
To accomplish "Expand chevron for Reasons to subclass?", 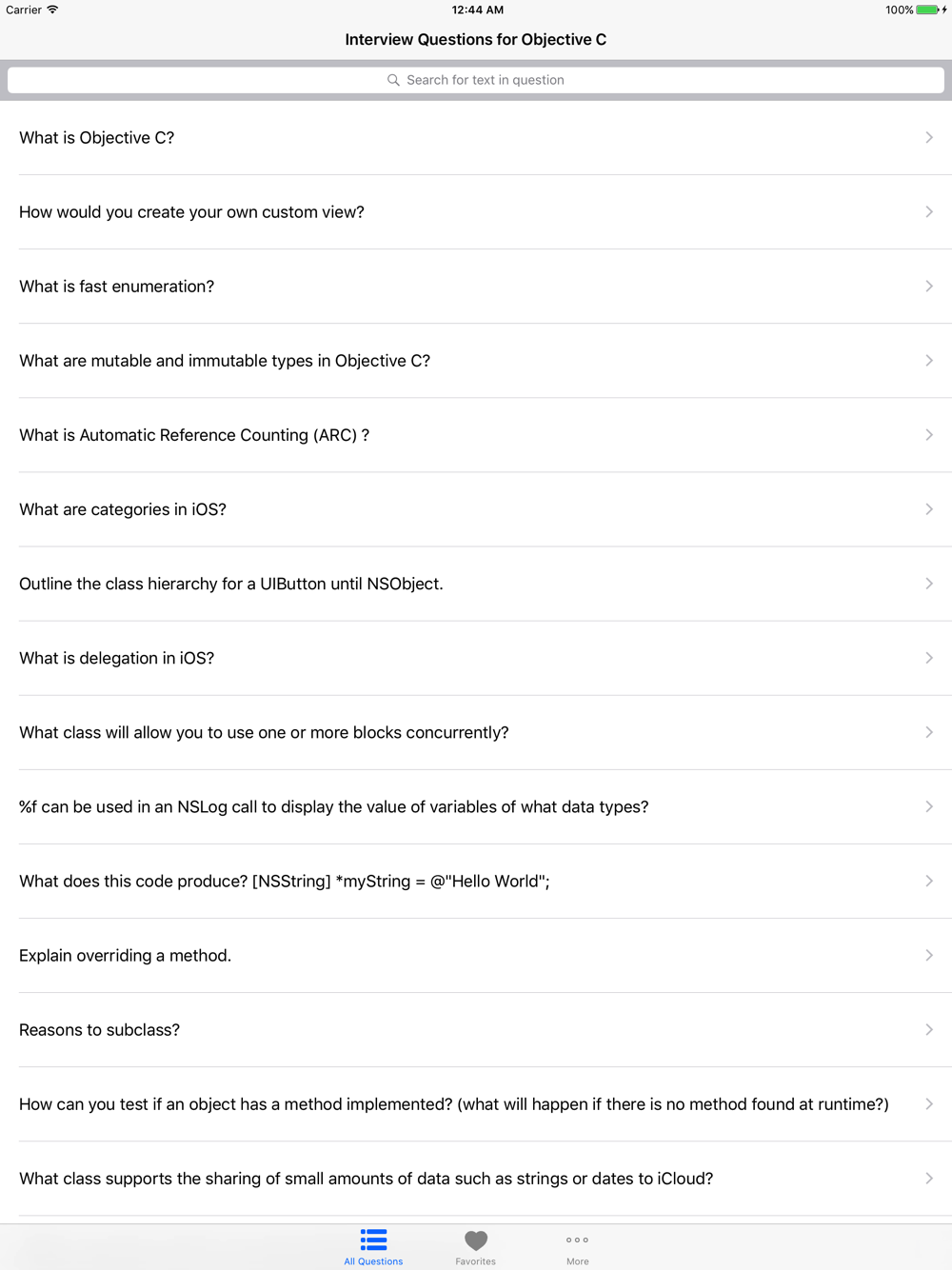I will click(929, 1030).
